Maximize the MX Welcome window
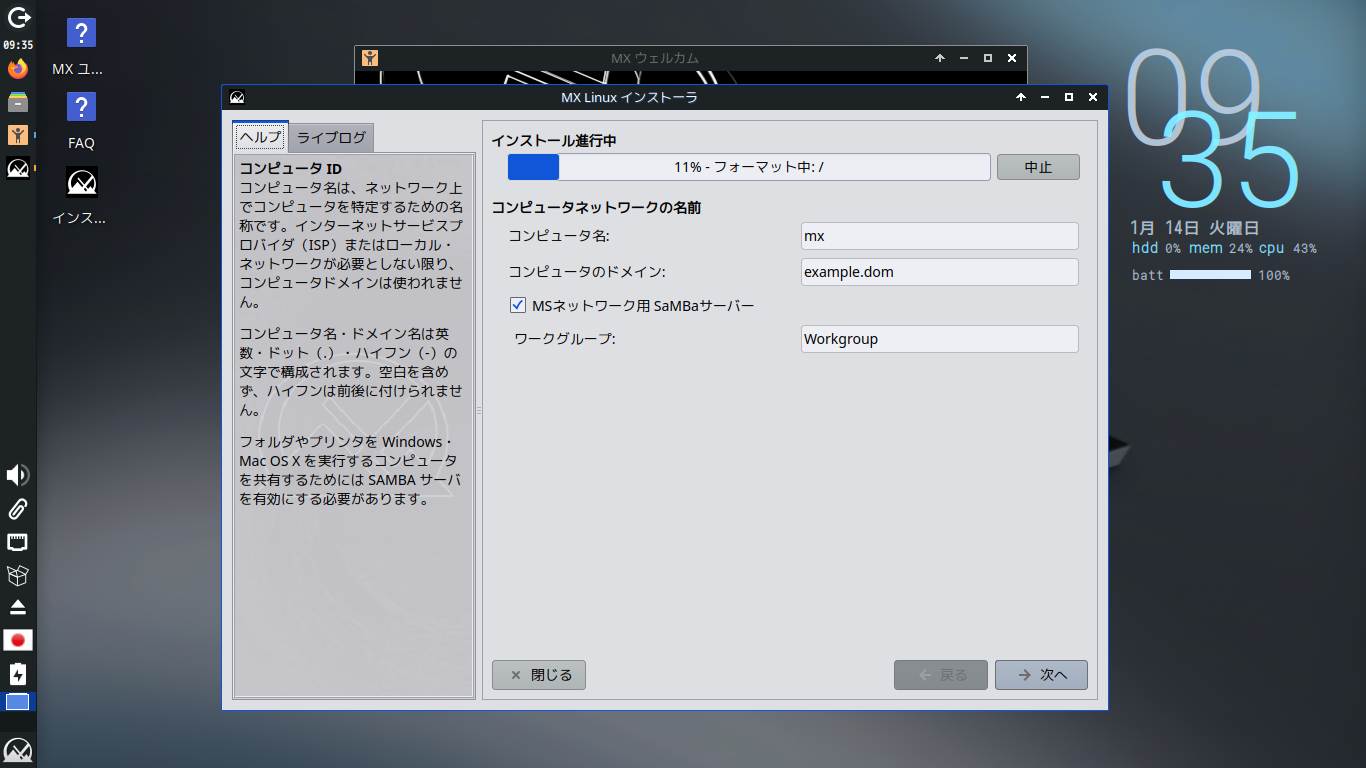 tap(988, 58)
